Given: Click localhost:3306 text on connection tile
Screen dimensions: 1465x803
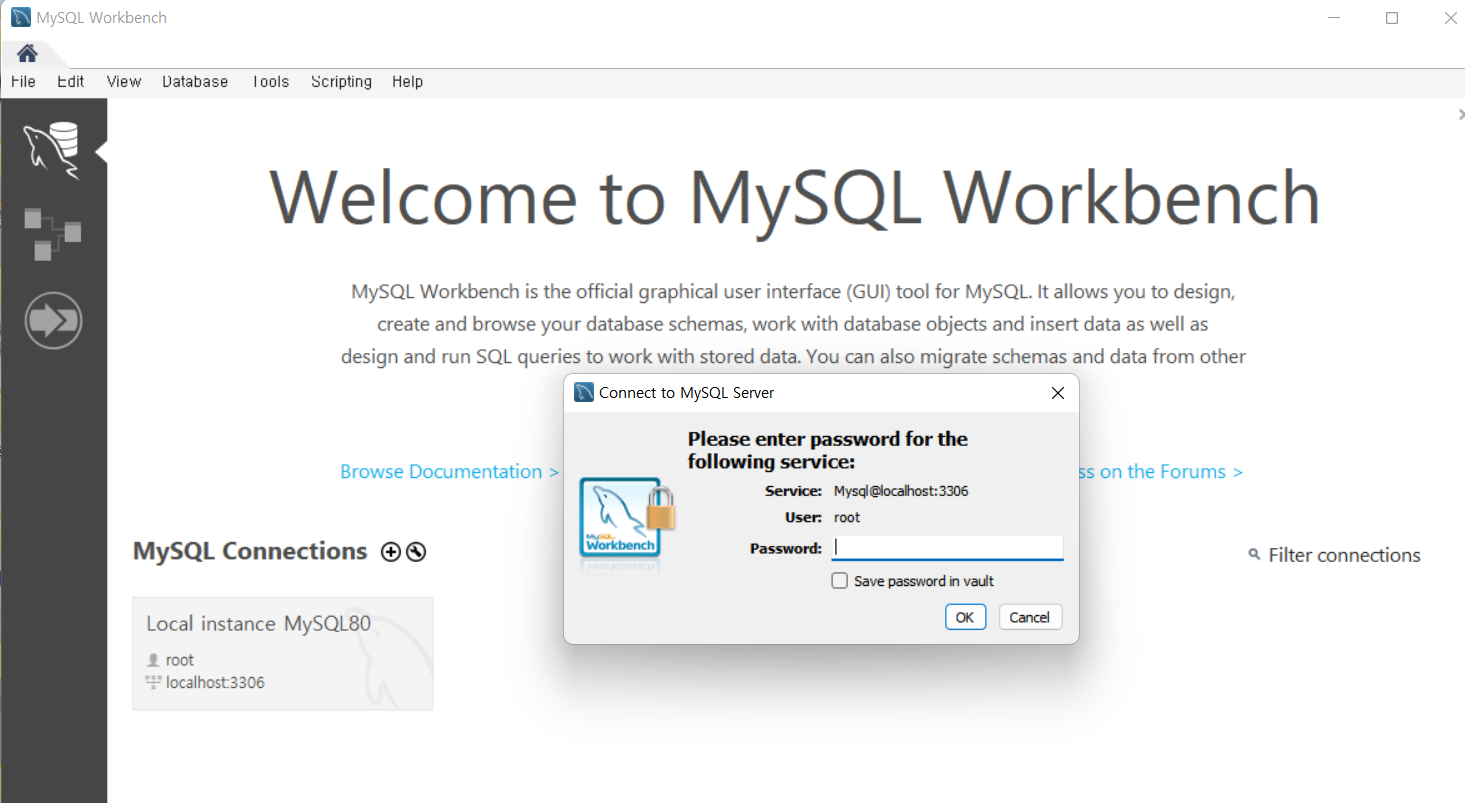Looking at the screenshot, I should click(215, 683).
